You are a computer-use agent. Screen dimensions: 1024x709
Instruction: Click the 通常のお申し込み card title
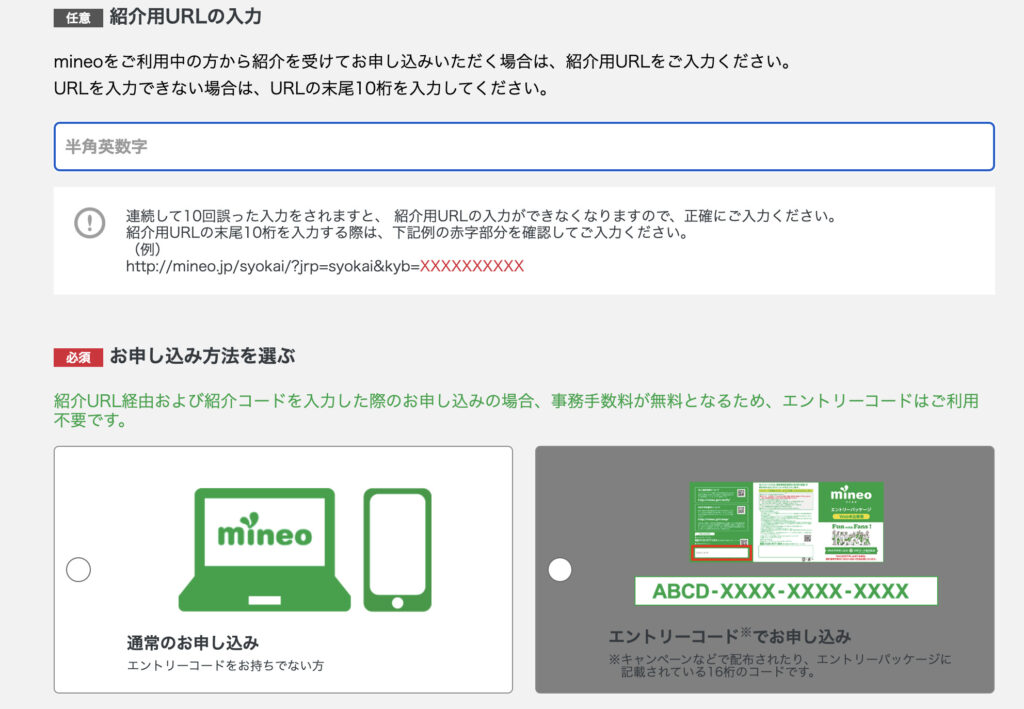coord(193,643)
